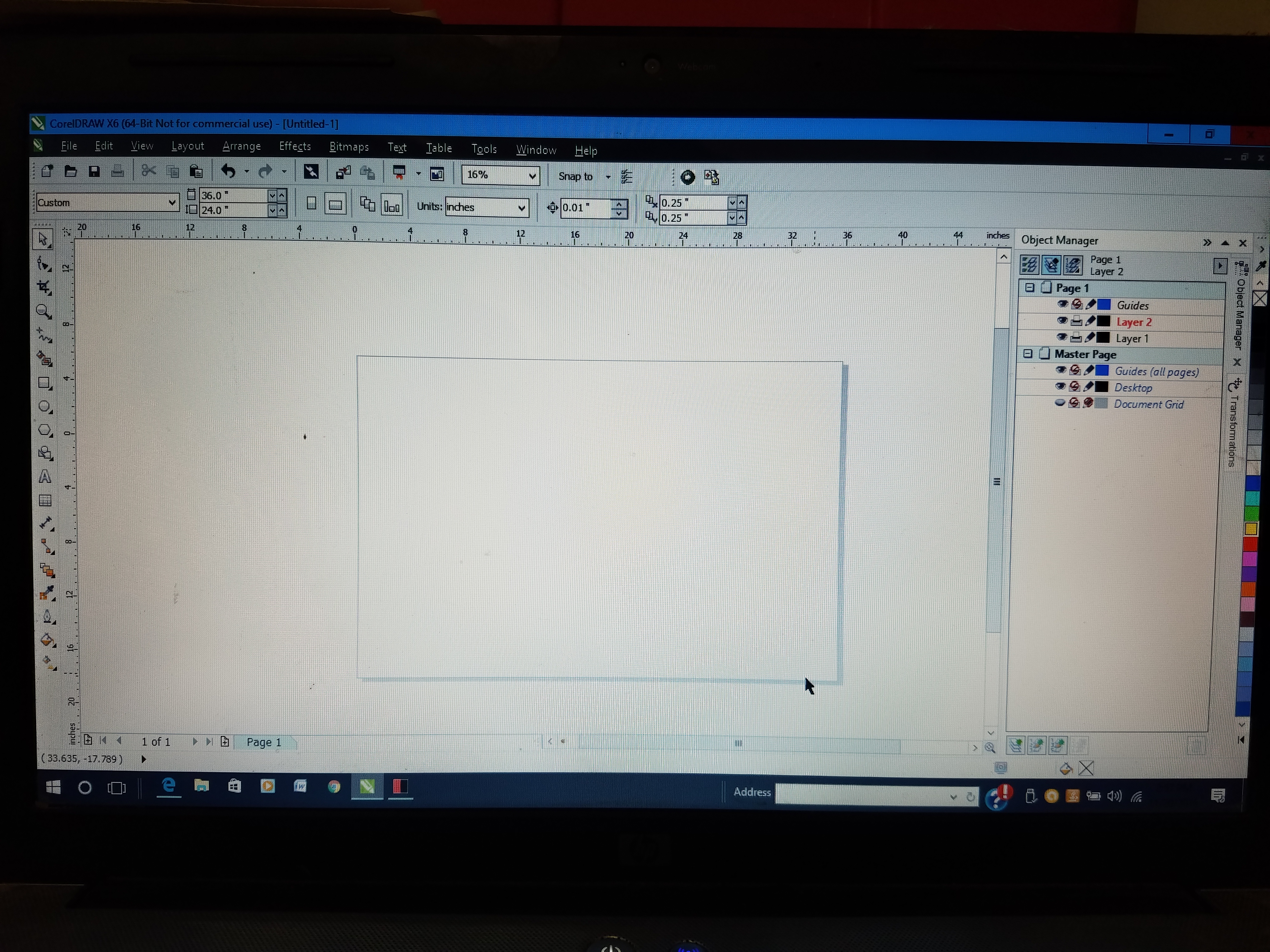
Task: Select the Crop tool
Action: 44,286
